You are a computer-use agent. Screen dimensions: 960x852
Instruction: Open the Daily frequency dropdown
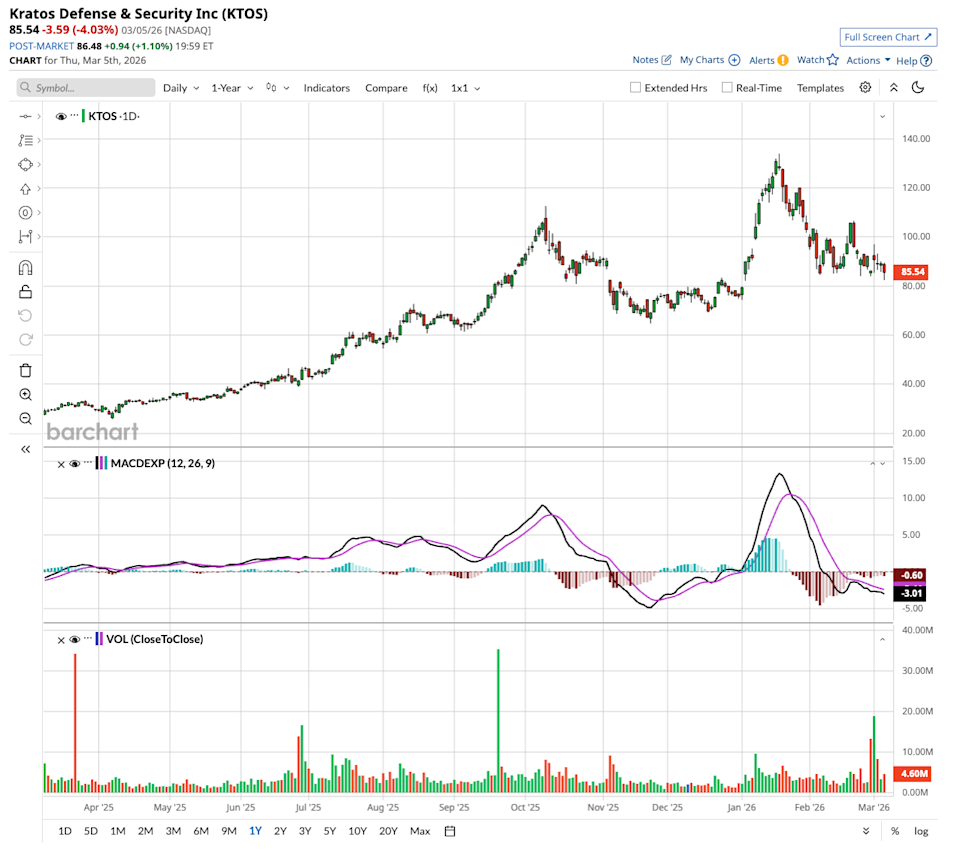[181, 88]
